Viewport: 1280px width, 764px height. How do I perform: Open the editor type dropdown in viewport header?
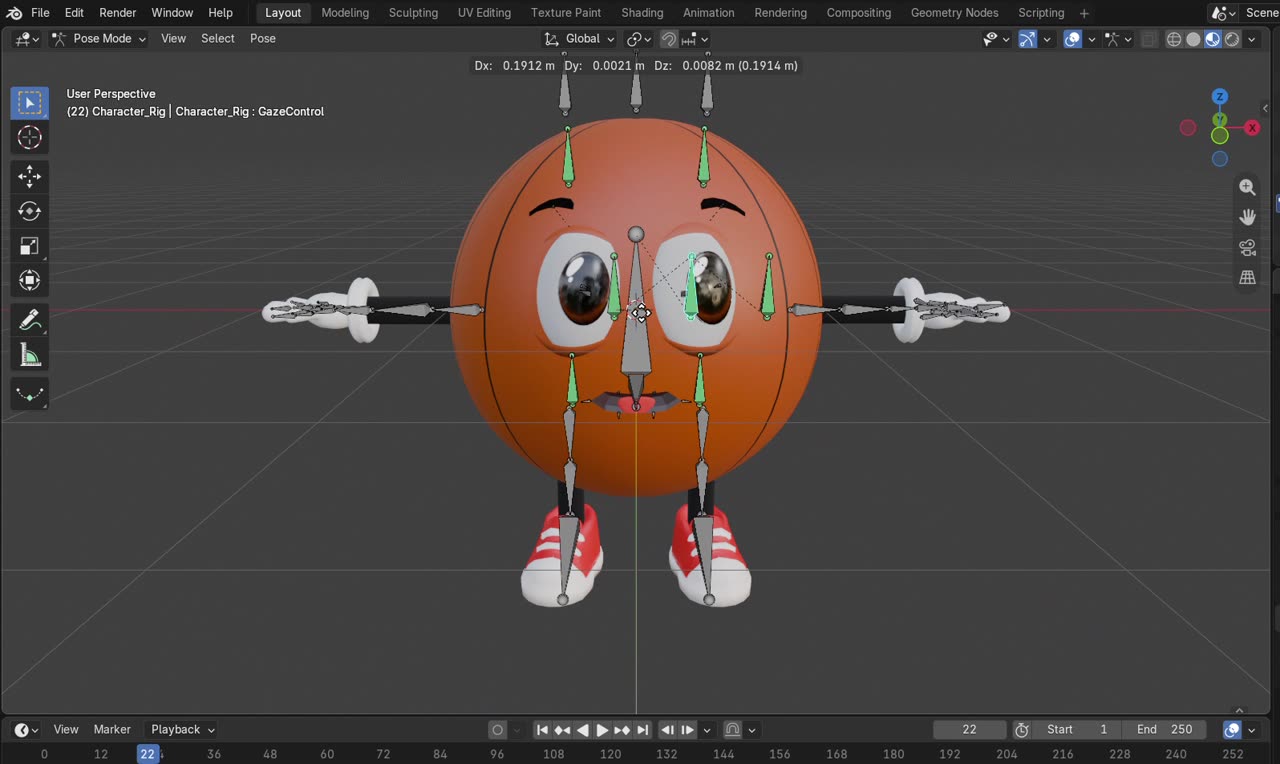(27, 39)
